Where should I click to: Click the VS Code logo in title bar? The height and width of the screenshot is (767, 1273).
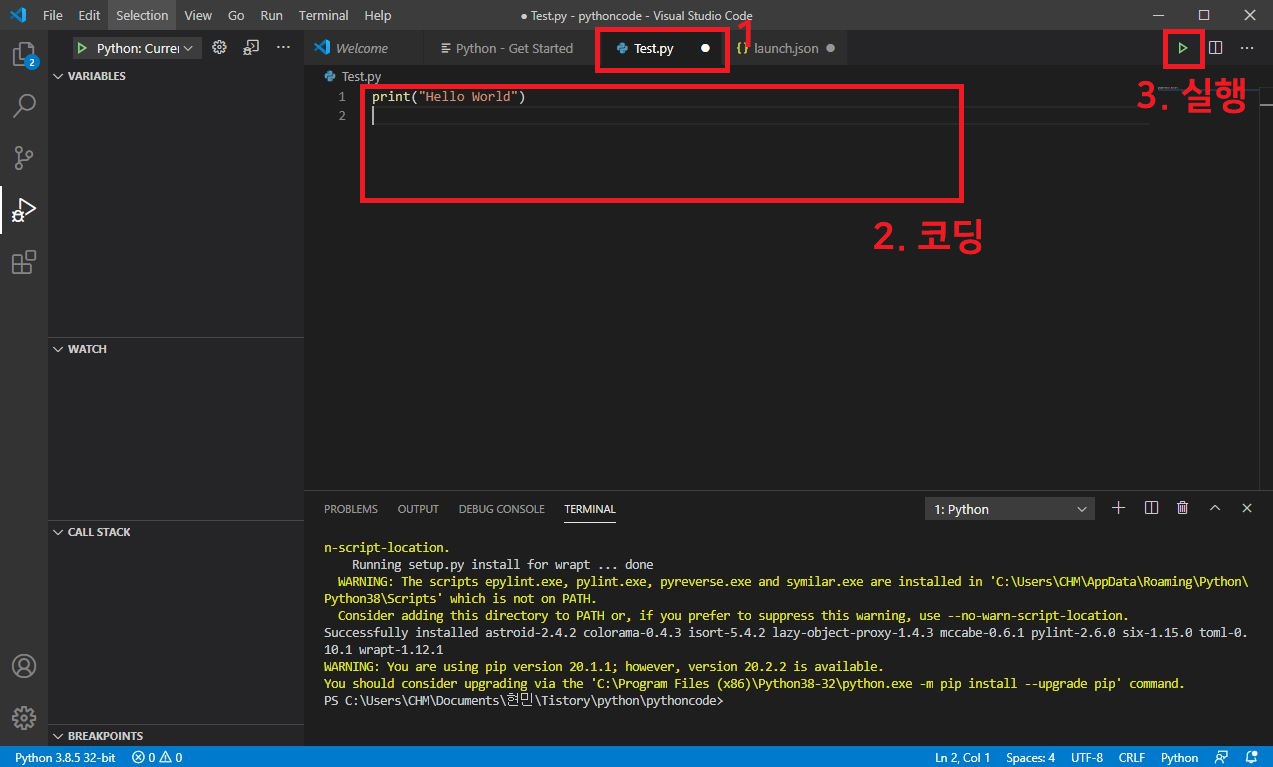coord(17,15)
